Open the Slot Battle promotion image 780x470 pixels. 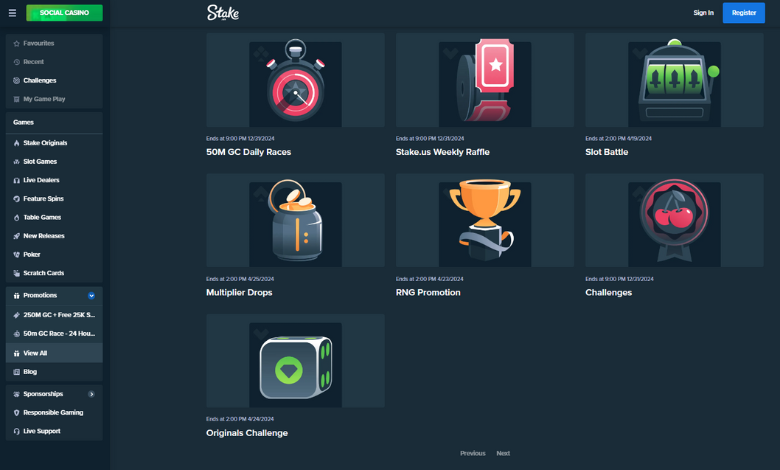[x=674, y=80]
